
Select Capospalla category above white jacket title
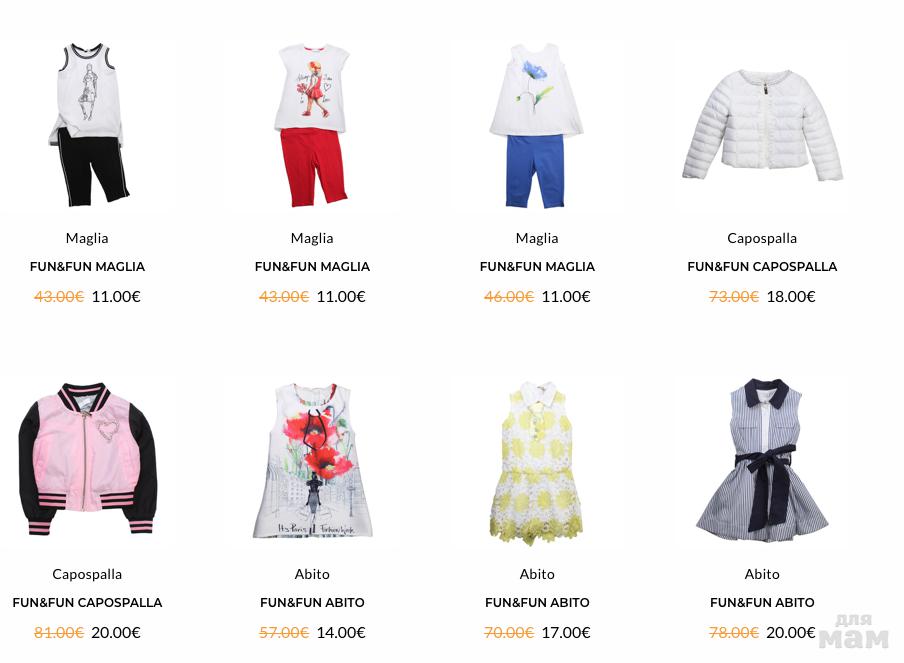click(762, 238)
